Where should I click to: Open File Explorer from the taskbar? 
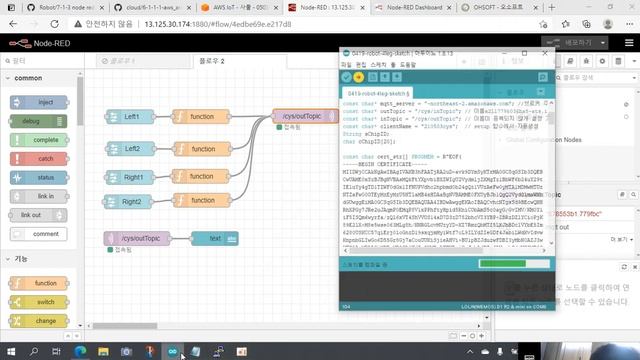(103, 351)
